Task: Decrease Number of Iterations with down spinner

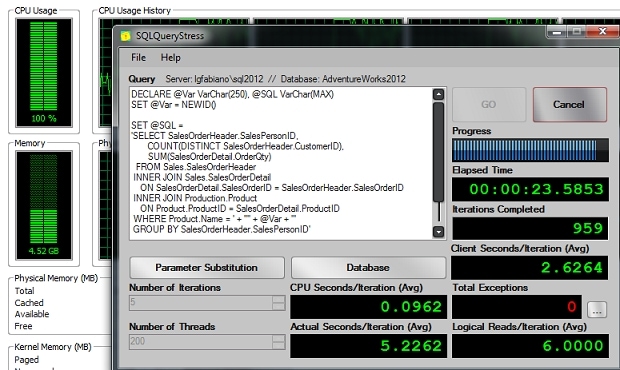Action: click(278, 306)
